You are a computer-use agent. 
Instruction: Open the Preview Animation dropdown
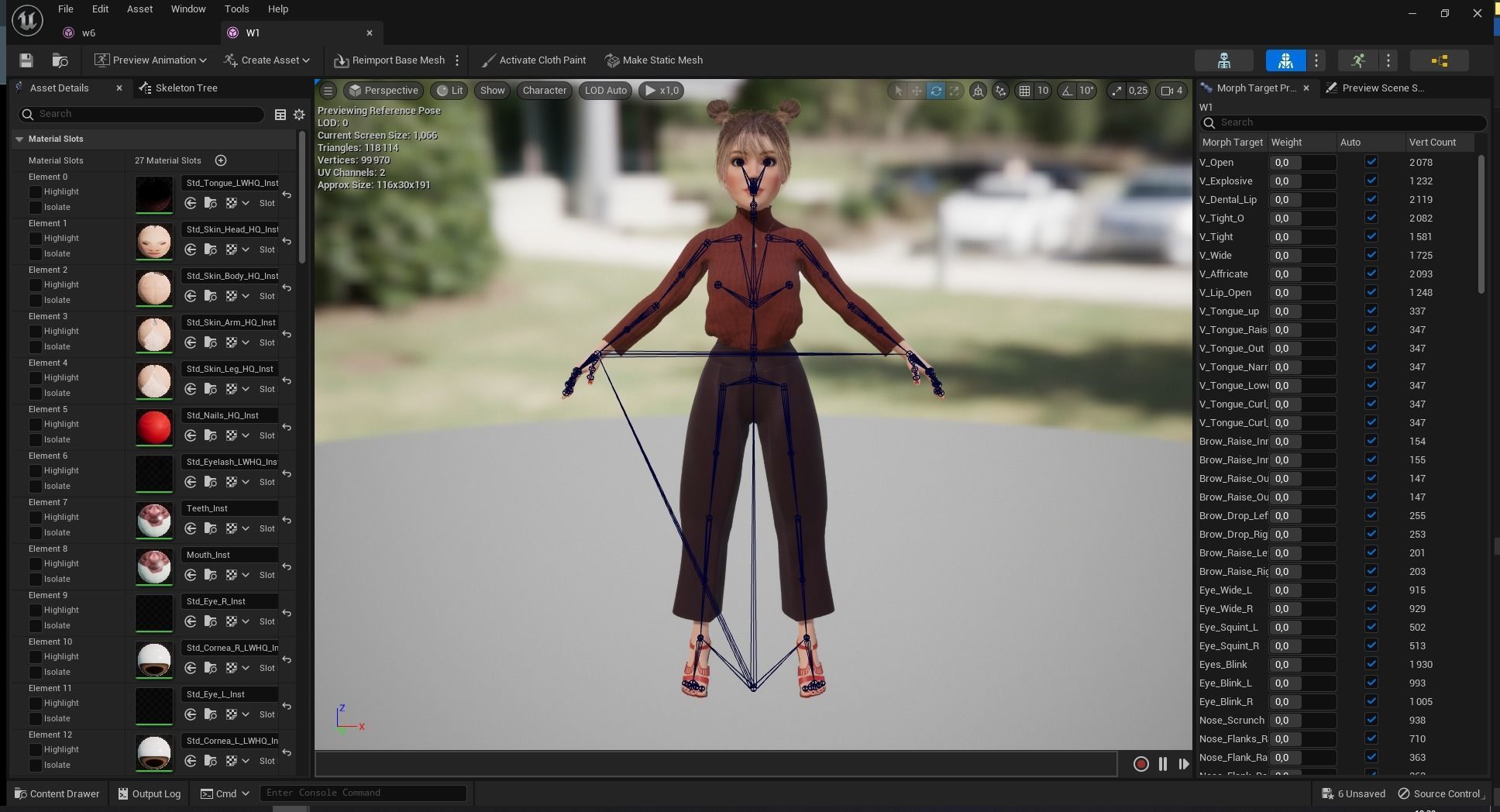(151, 60)
